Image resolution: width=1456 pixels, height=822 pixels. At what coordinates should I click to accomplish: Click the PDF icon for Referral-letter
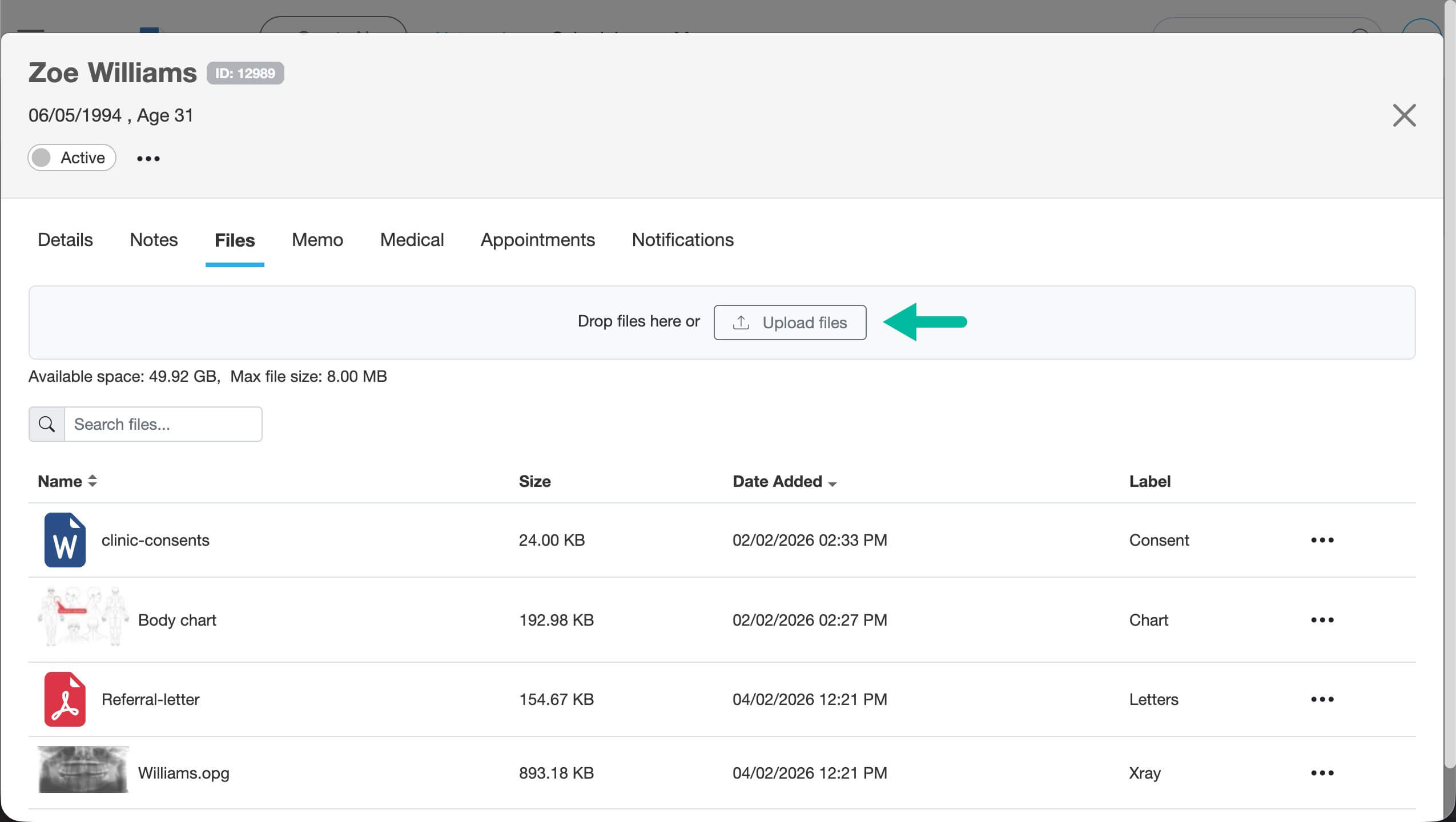[65, 699]
